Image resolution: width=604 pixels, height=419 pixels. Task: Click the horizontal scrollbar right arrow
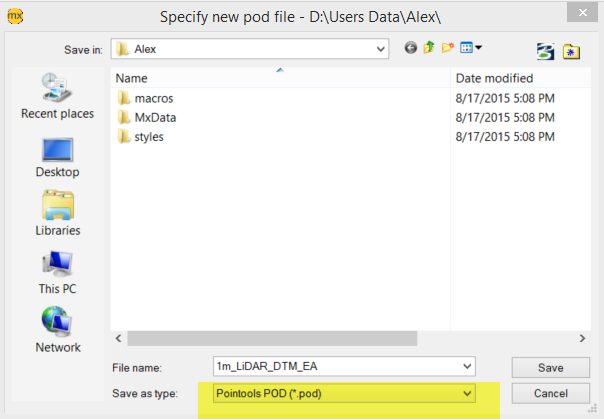(x=582, y=339)
